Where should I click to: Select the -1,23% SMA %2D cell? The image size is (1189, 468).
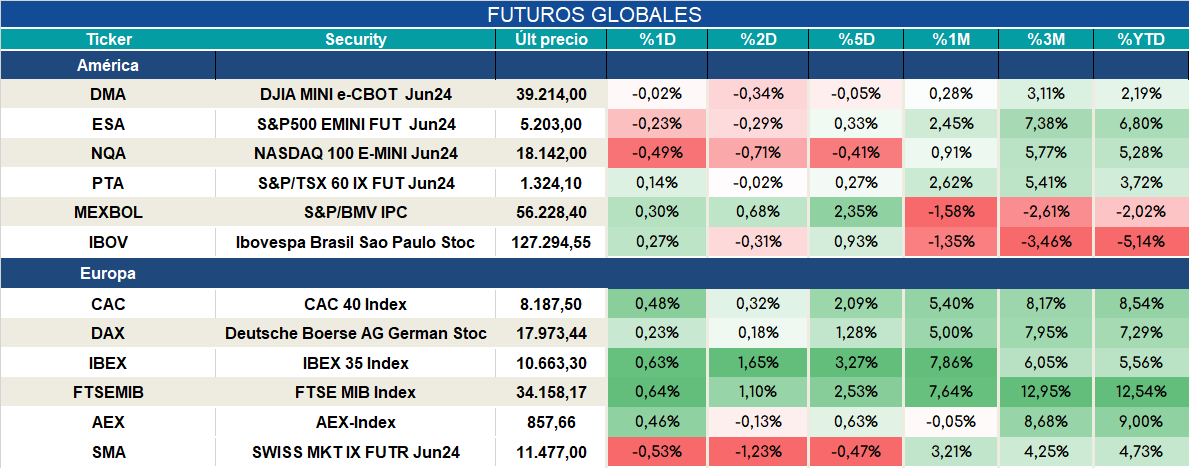point(758,452)
